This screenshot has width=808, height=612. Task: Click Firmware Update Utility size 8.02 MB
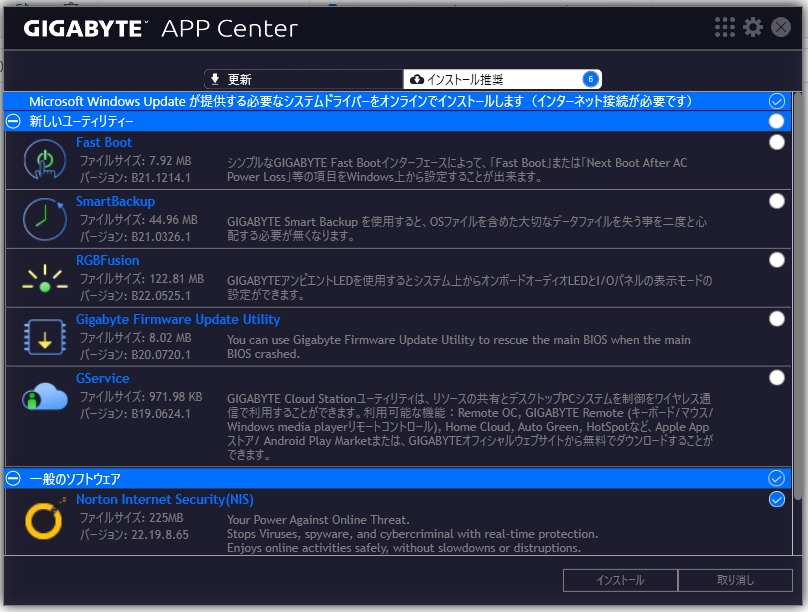[x=135, y=338]
